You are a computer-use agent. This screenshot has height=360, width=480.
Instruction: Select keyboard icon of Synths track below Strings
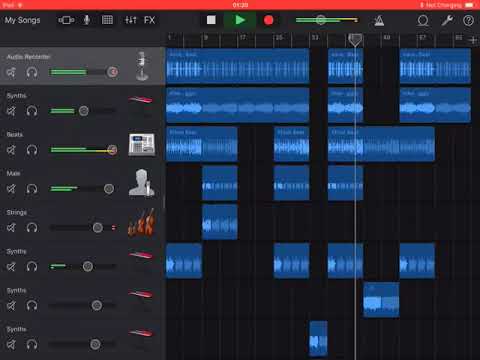141,255
